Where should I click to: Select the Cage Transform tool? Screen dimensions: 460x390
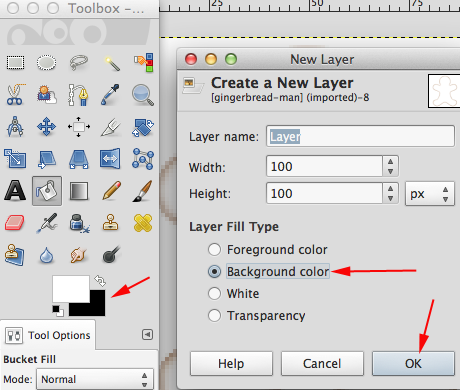[143, 159]
